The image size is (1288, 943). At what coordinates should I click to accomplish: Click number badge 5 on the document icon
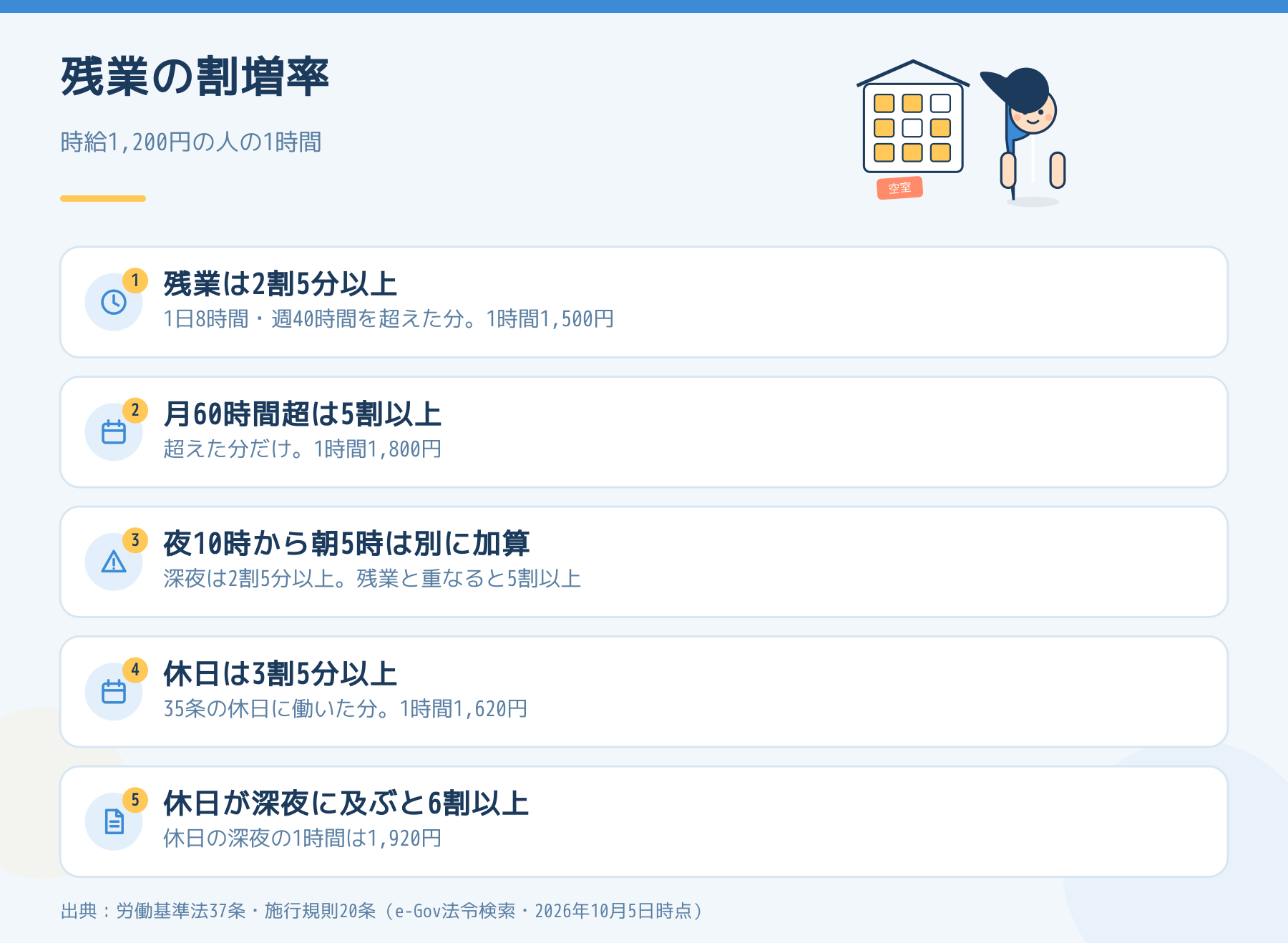point(135,800)
